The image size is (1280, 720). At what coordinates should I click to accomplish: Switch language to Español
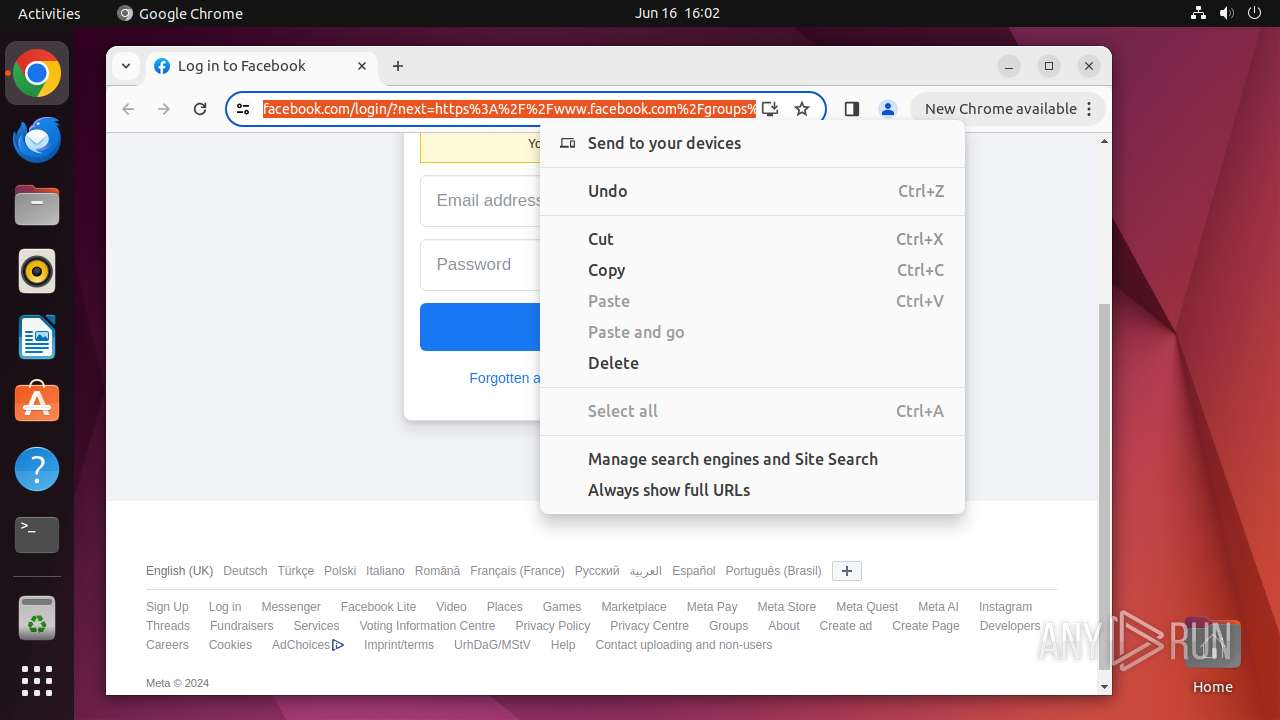click(694, 571)
